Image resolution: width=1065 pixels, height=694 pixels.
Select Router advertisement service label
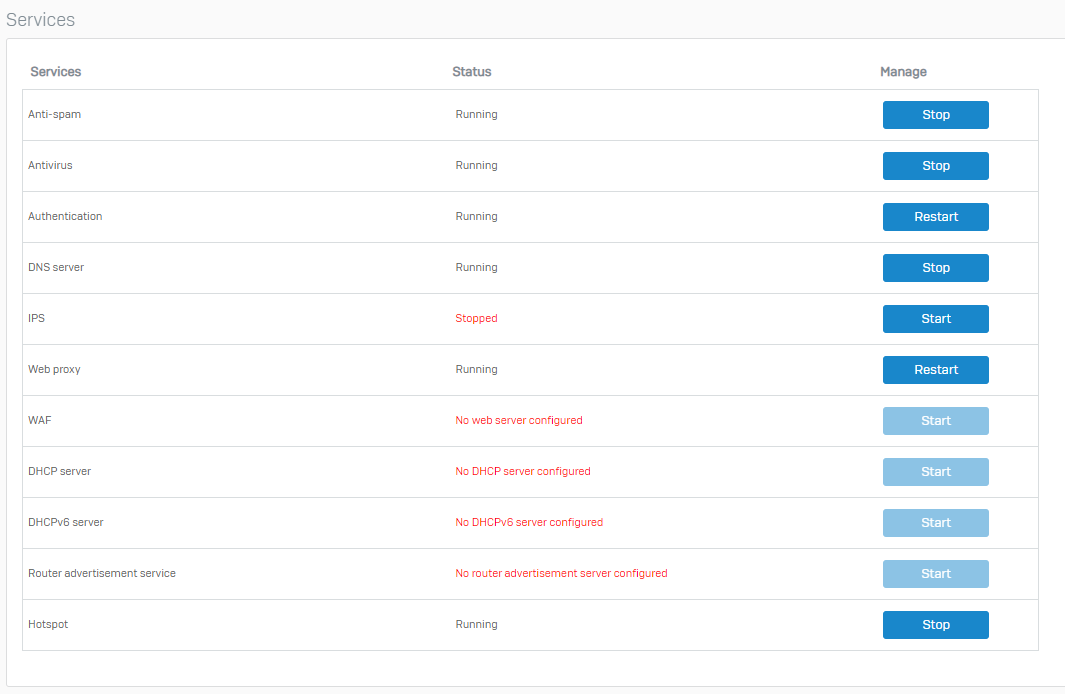102,572
